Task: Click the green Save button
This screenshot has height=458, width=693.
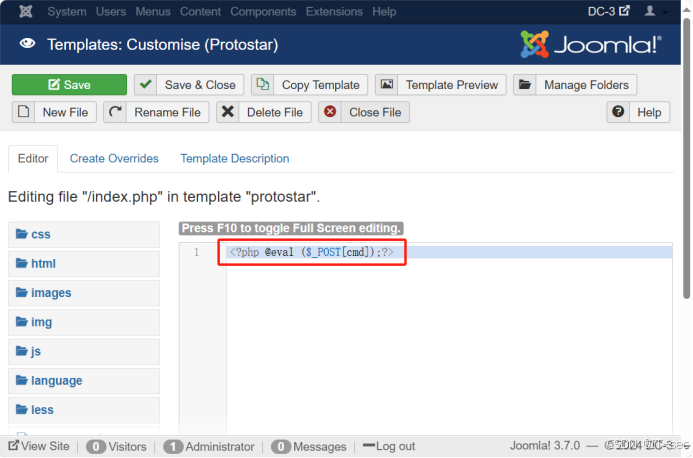Action: [69, 84]
